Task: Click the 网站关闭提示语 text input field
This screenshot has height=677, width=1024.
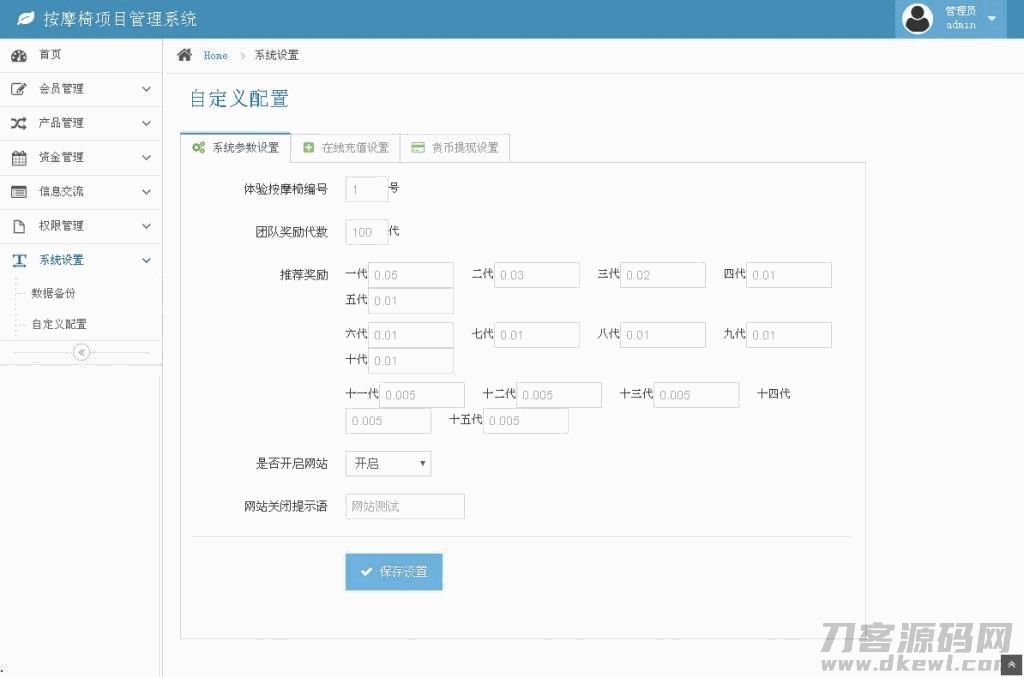Action: 405,507
